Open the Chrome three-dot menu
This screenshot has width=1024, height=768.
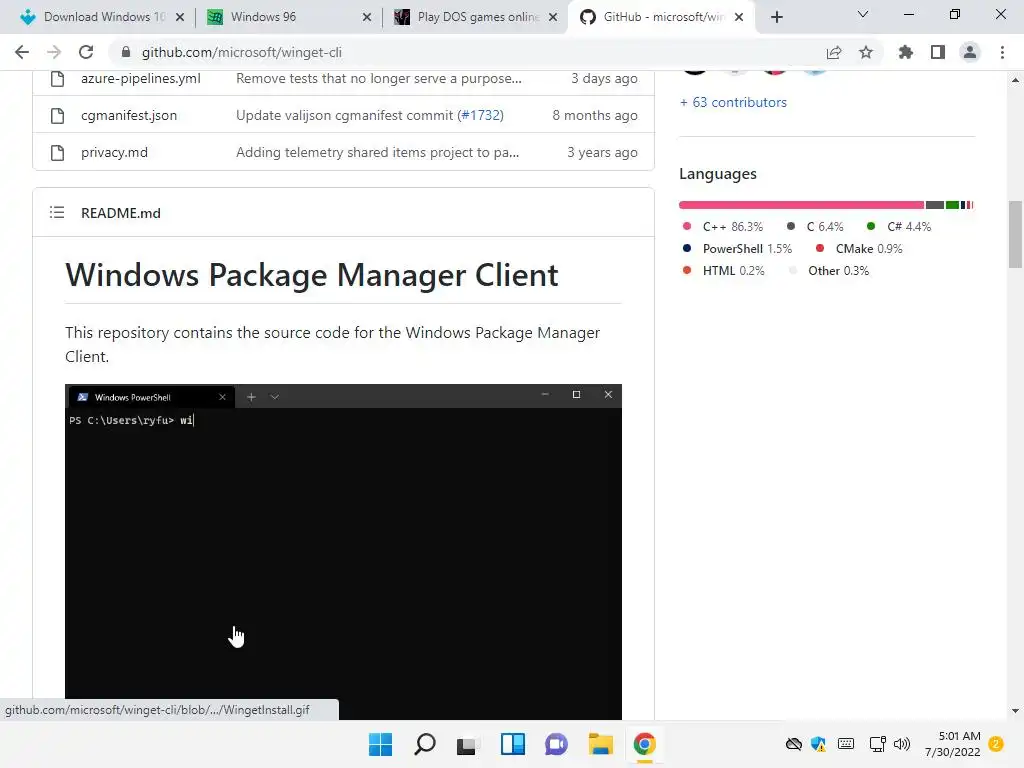[1002, 52]
